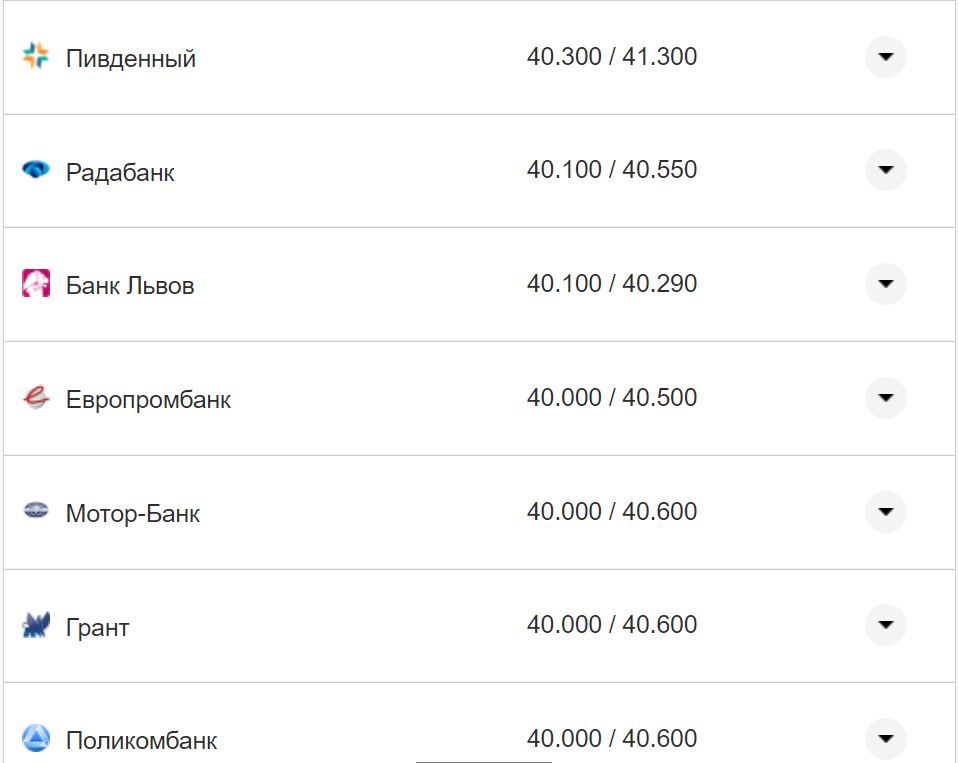
Task: Click the Пивденный bank logo icon
Action: pyautogui.click(x=36, y=57)
